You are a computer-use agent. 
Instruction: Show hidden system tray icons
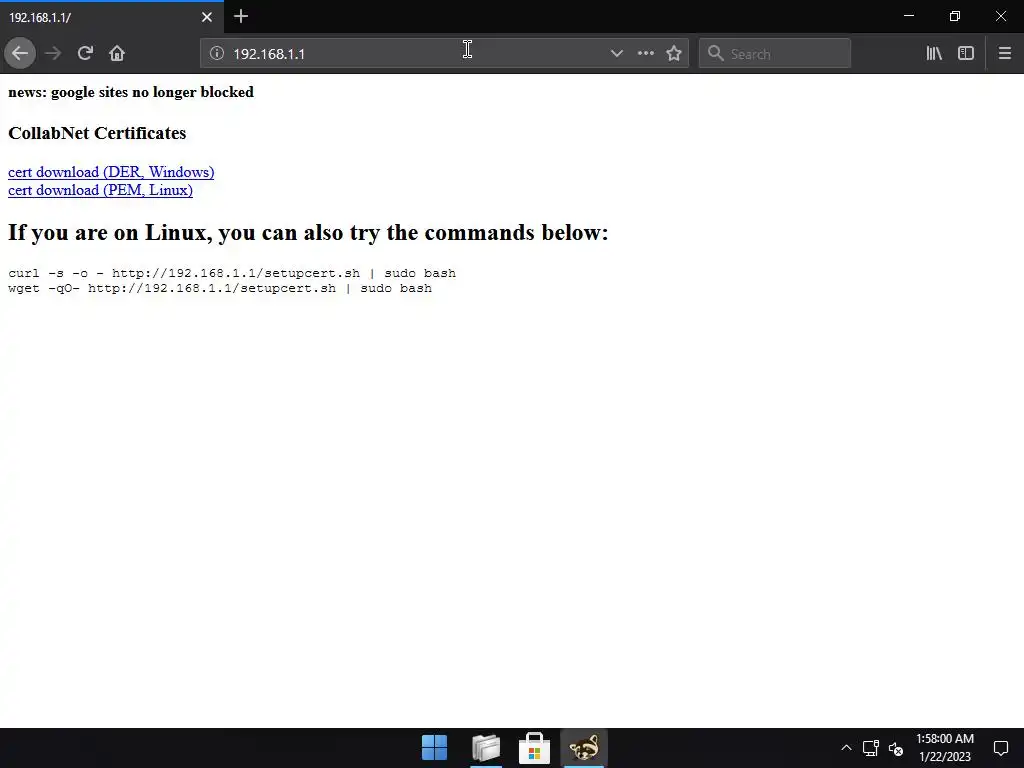click(846, 748)
